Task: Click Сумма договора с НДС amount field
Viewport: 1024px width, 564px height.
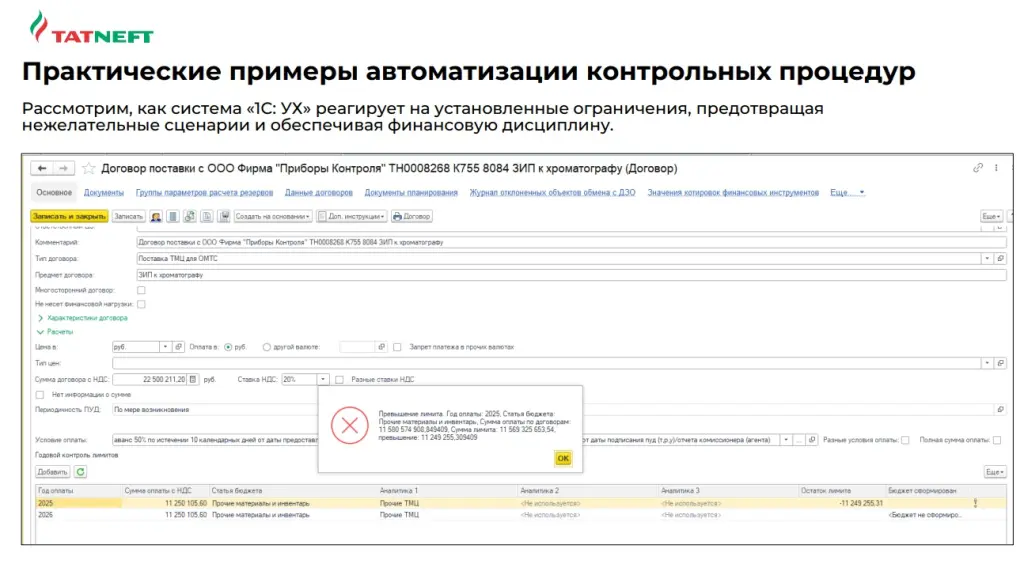Action: point(150,379)
